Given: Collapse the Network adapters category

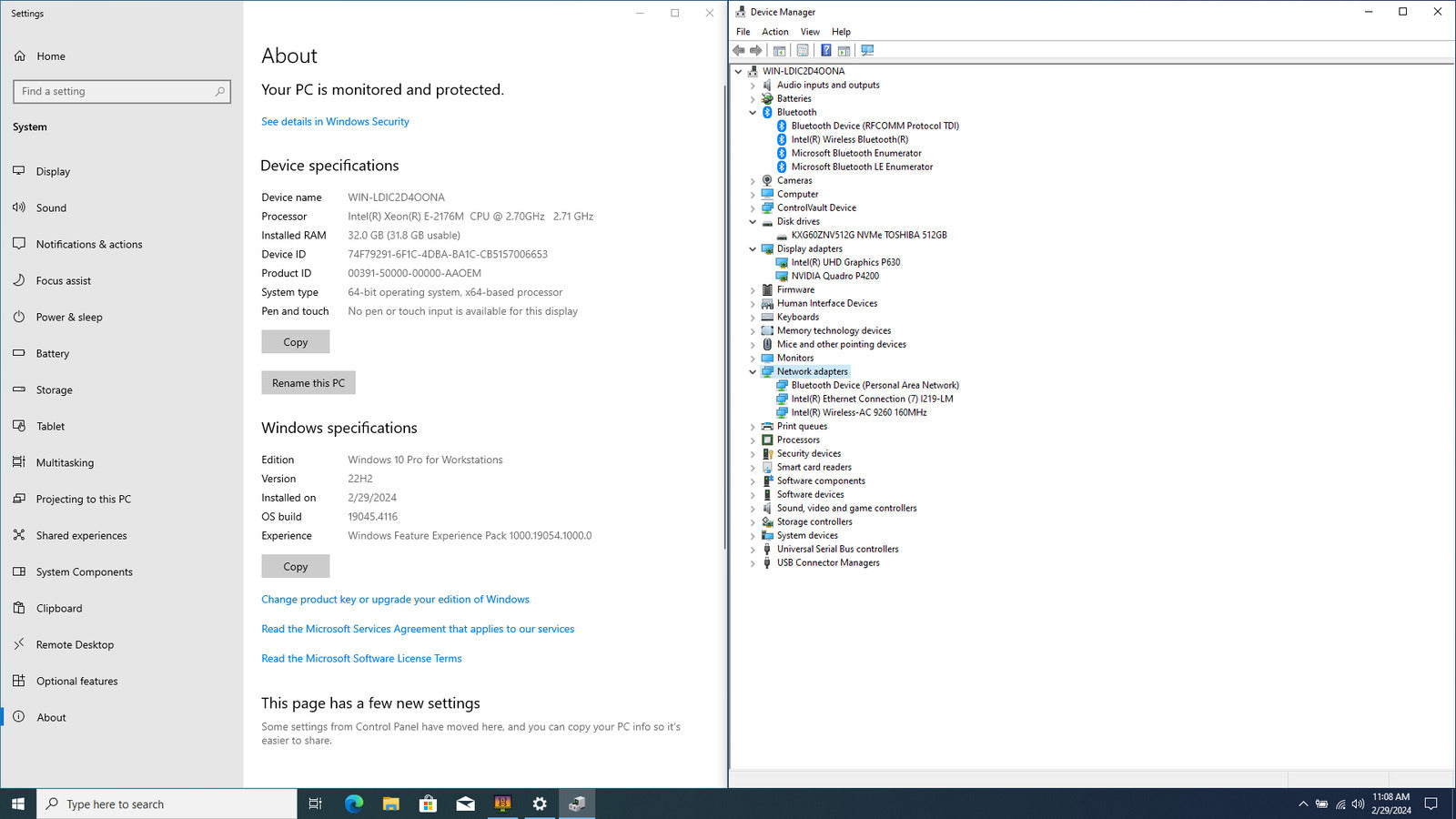Looking at the screenshot, I should (x=753, y=371).
